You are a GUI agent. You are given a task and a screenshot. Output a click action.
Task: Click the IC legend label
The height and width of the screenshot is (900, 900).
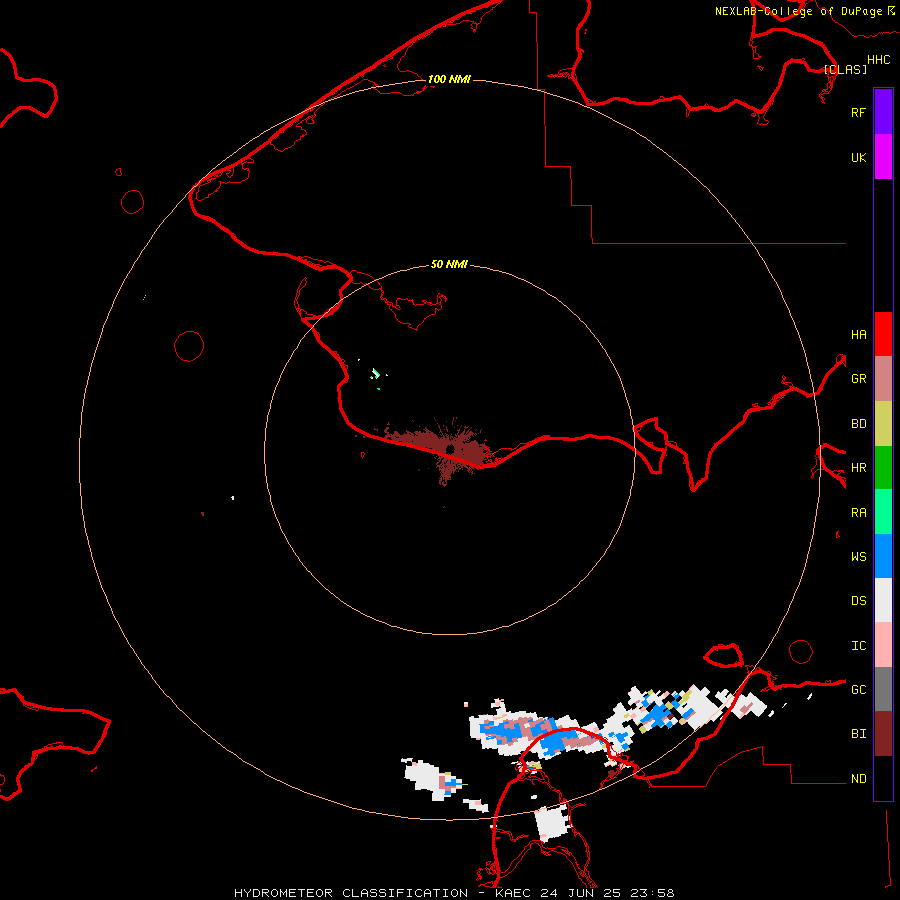tap(858, 645)
